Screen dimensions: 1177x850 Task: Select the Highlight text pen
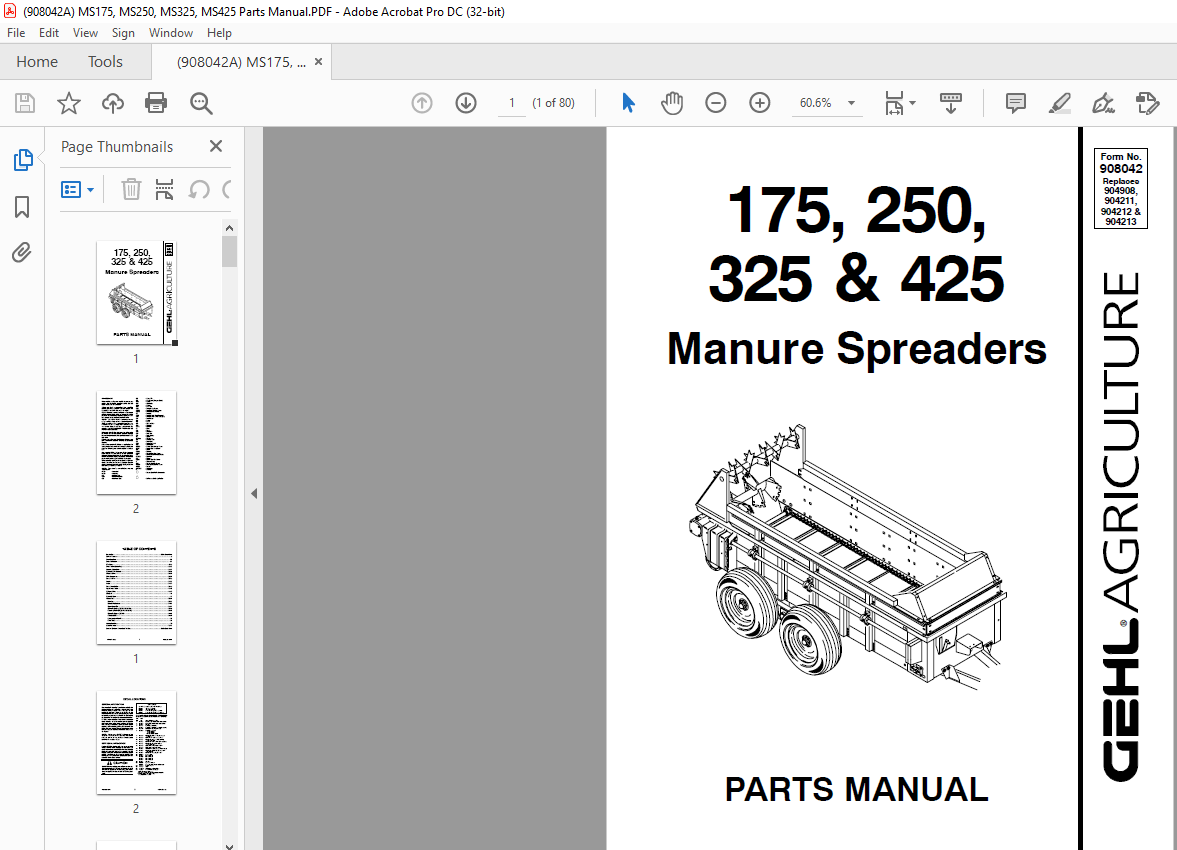click(x=1059, y=103)
